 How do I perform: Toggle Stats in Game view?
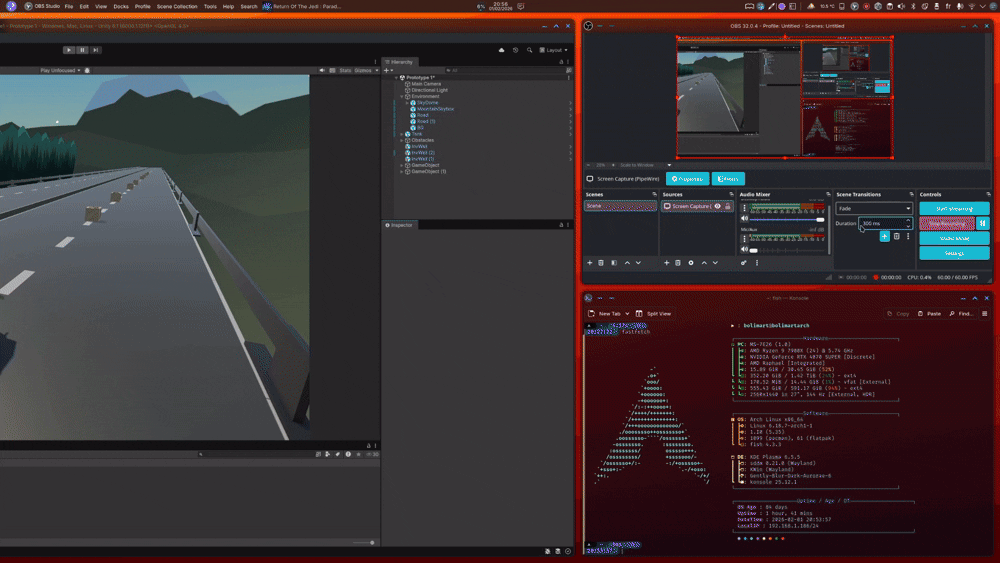point(345,70)
